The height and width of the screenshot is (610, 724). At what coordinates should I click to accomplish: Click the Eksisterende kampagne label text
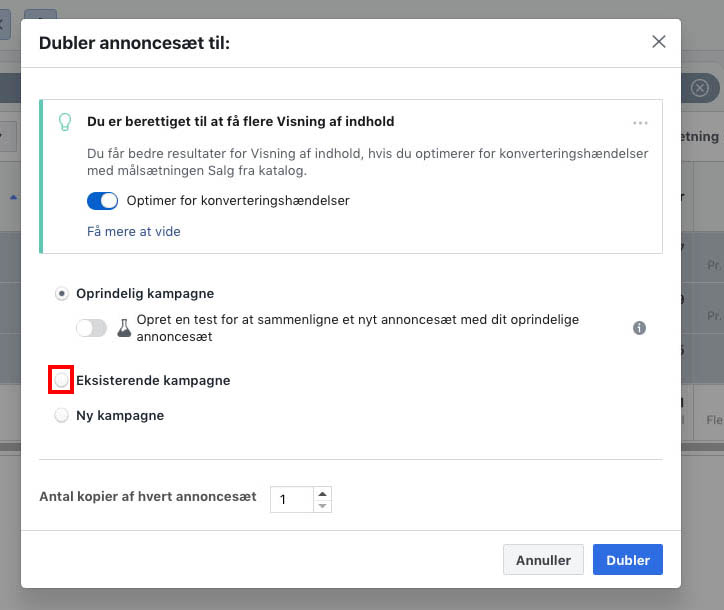point(153,381)
